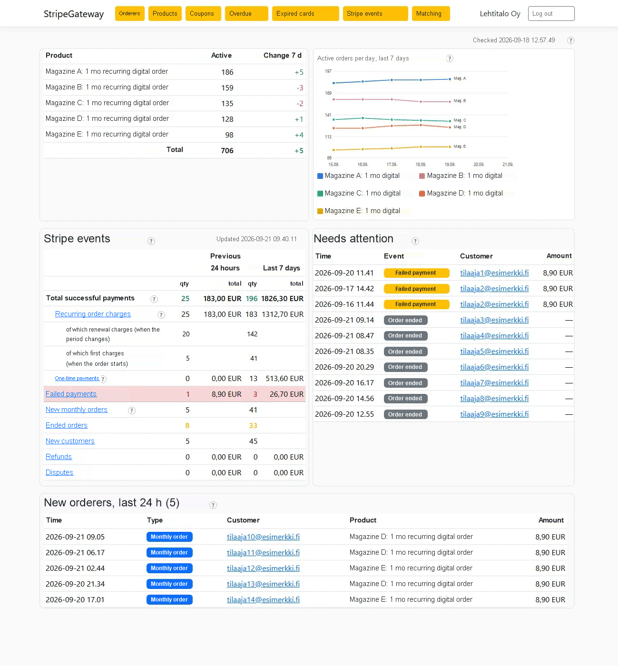Image resolution: width=618 pixels, height=666 pixels.
Task: Click Order ended badge dated 2026-09-21 09.14
Action: pyautogui.click(x=406, y=320)
